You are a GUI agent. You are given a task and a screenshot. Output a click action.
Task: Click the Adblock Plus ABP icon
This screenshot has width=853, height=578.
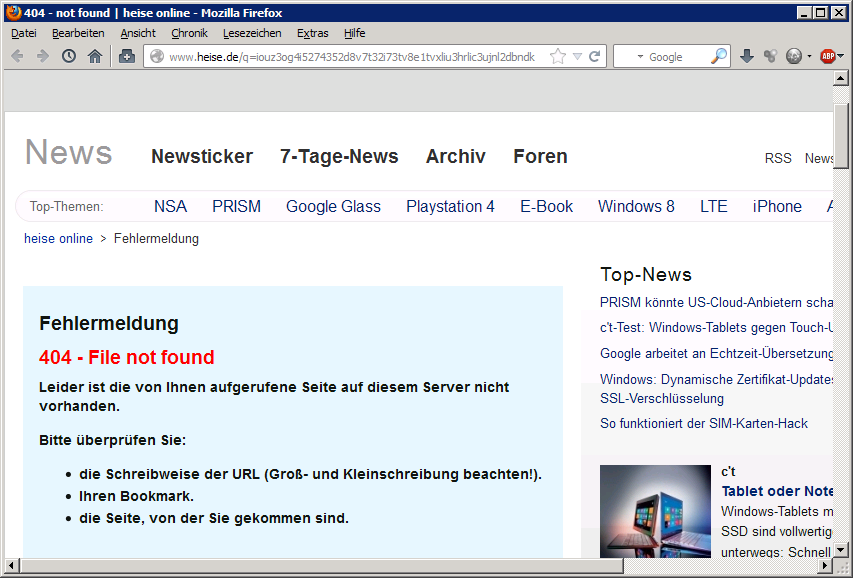point(827,56)
